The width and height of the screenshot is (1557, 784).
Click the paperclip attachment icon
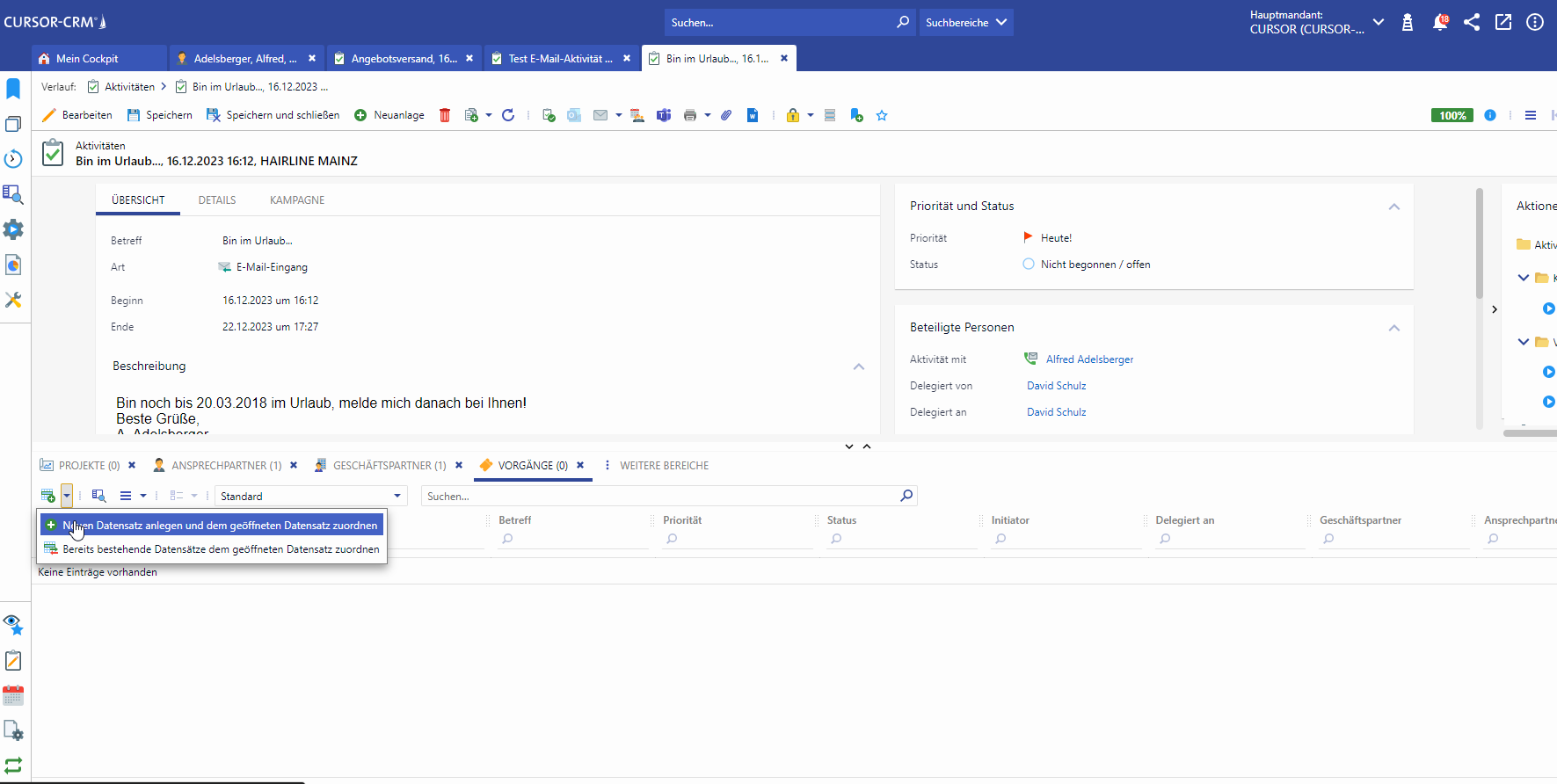(x=726, y=115)
